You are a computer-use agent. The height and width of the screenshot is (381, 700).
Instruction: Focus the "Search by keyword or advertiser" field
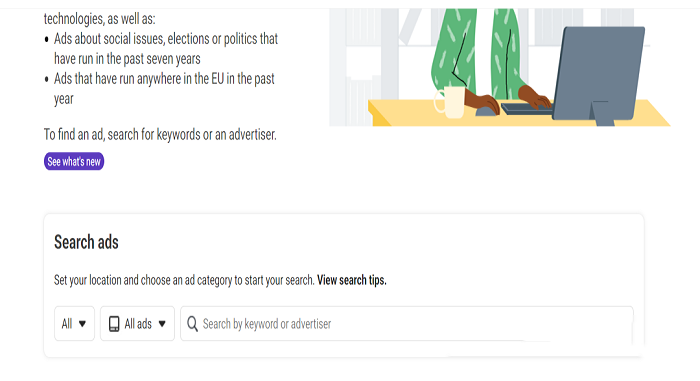tap(407, 323)
